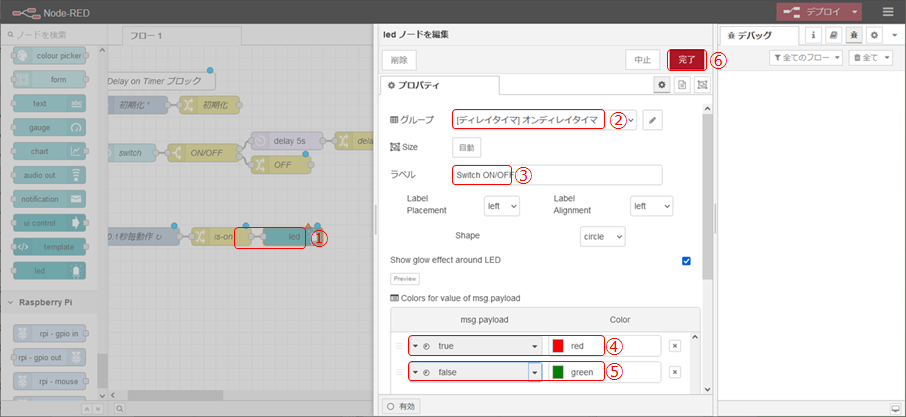Viewport: 906px width, 417px height.
Task: Show the info sidebar tab icon
Action: pos(813,35)
